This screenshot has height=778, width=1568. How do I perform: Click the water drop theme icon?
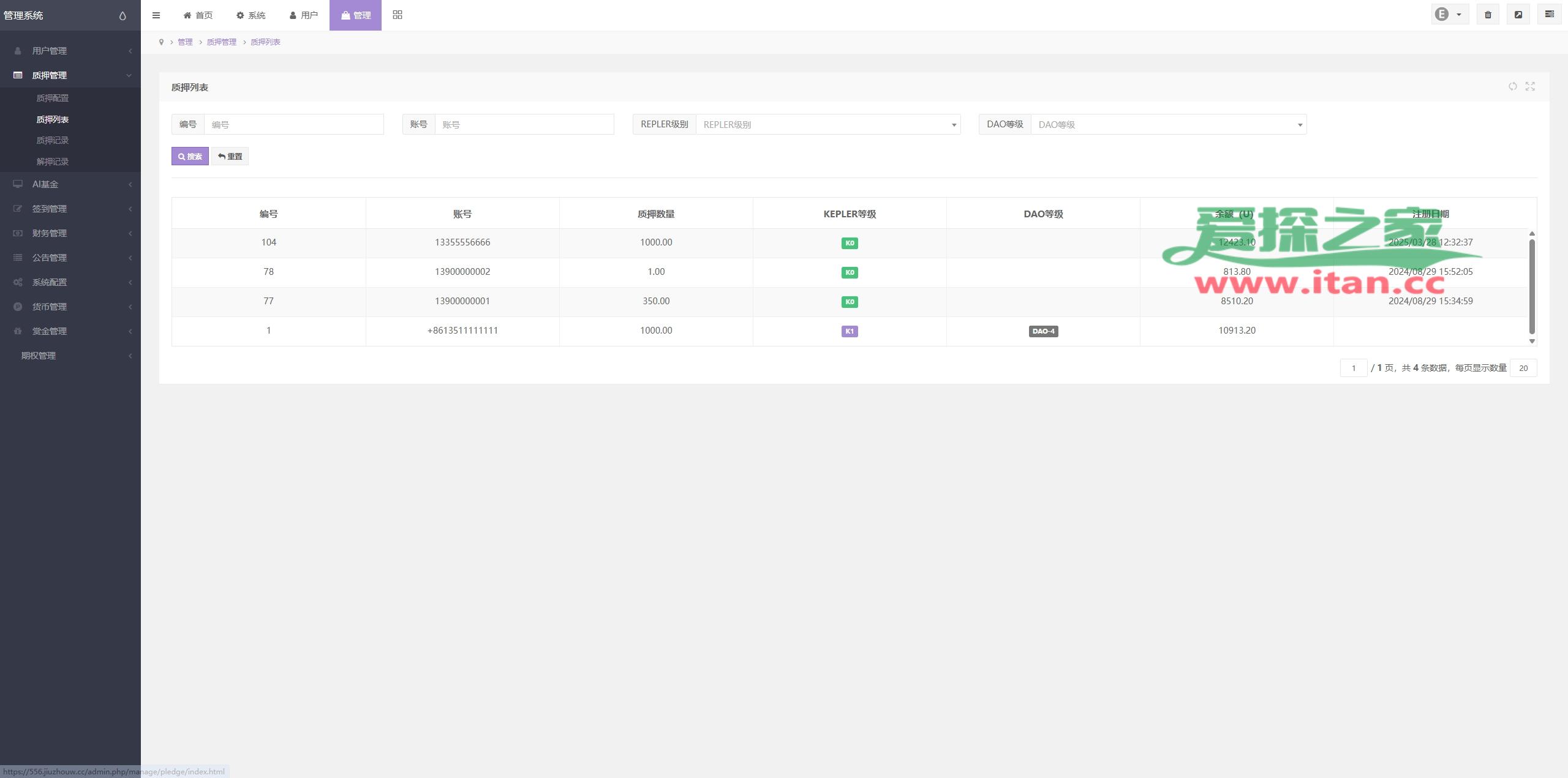(x=123, y=16)
